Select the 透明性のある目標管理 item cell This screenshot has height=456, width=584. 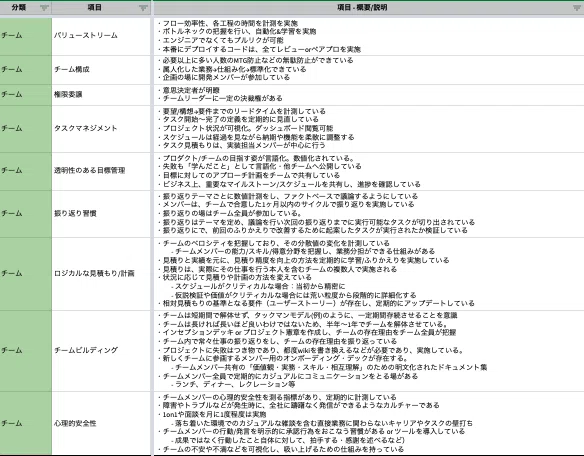tap(101, 171)
